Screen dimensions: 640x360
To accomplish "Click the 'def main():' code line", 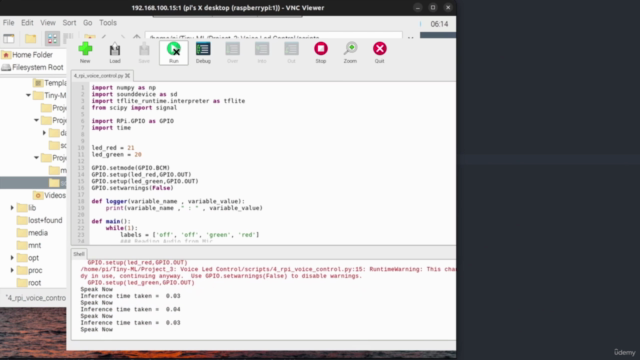I will click(x=111, y=221).
